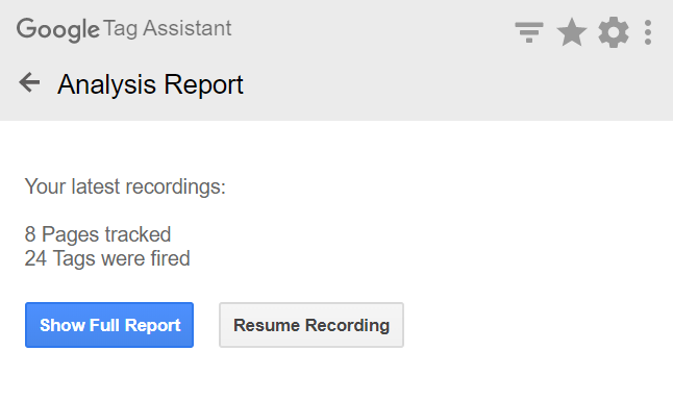This screenshot has height=401, width=673.
Task: Expand more options via vertical dots
Action: coord(648,32)
